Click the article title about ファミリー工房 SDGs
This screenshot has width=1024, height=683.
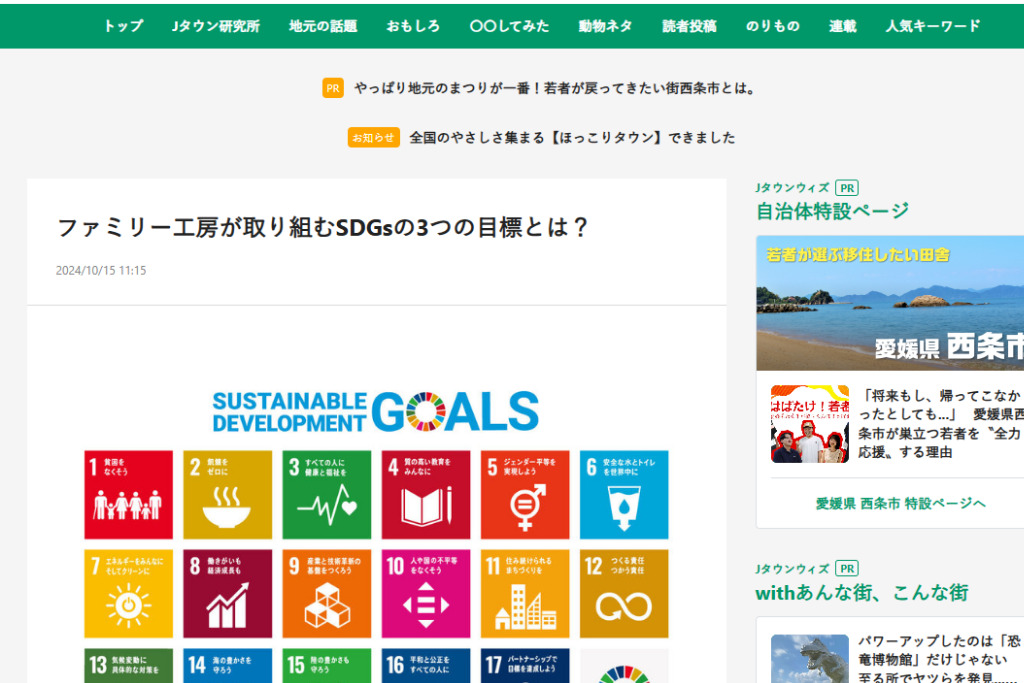(x=323, y=228)
